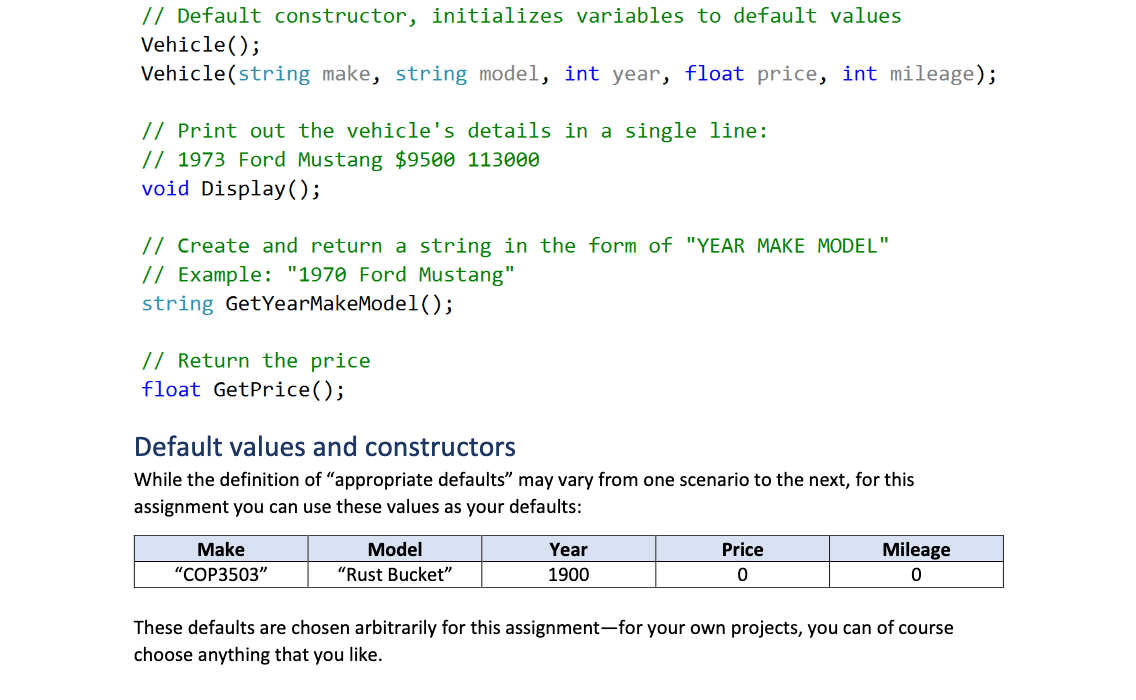Image resolution: width=1136 pixels, height=700 pixels.
Task: Click comment '// 1973 Ford Mustang $9500 113000'
Action: coord(341,160)
